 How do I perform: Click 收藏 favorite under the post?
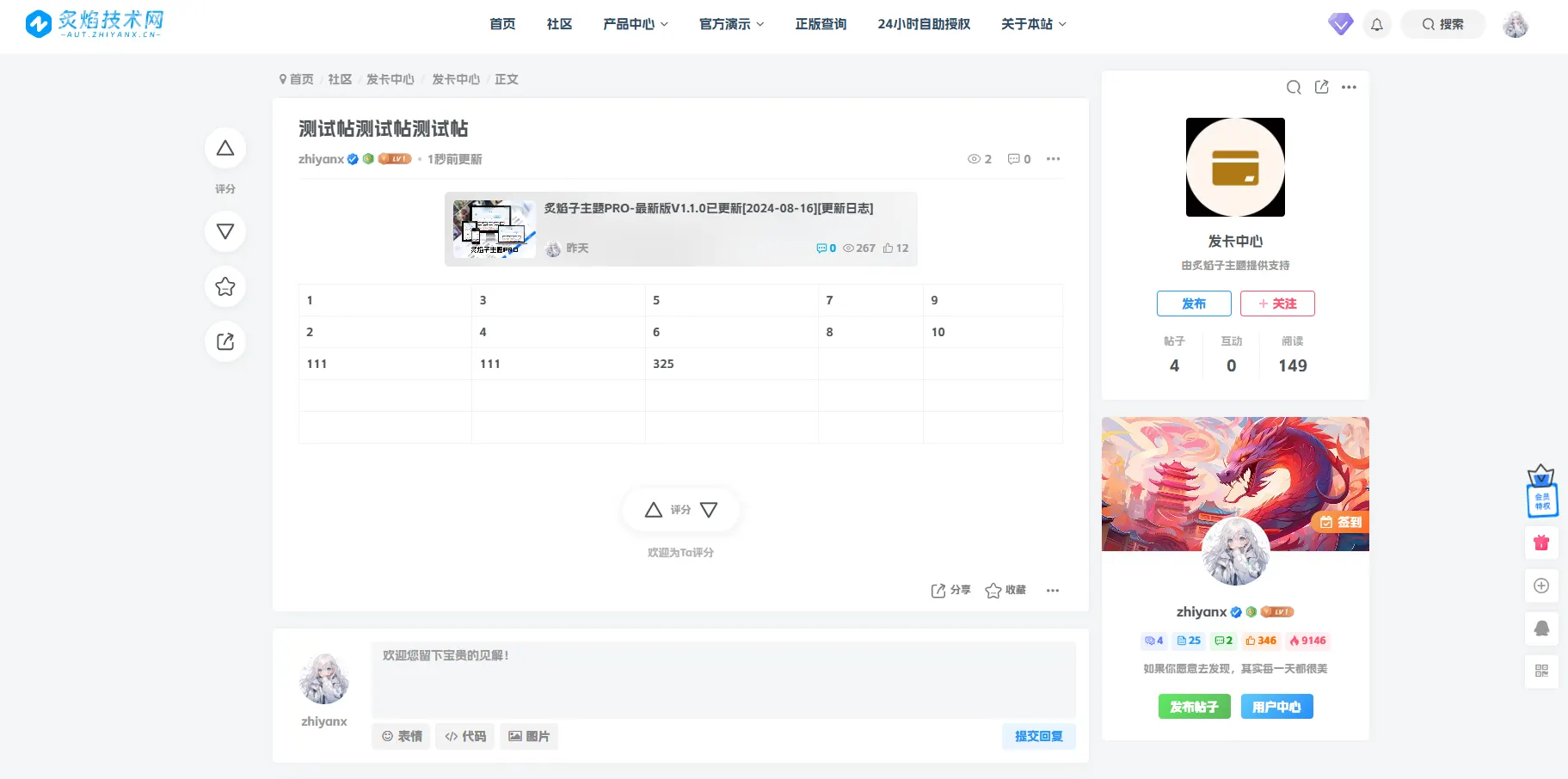point(1005,590)
